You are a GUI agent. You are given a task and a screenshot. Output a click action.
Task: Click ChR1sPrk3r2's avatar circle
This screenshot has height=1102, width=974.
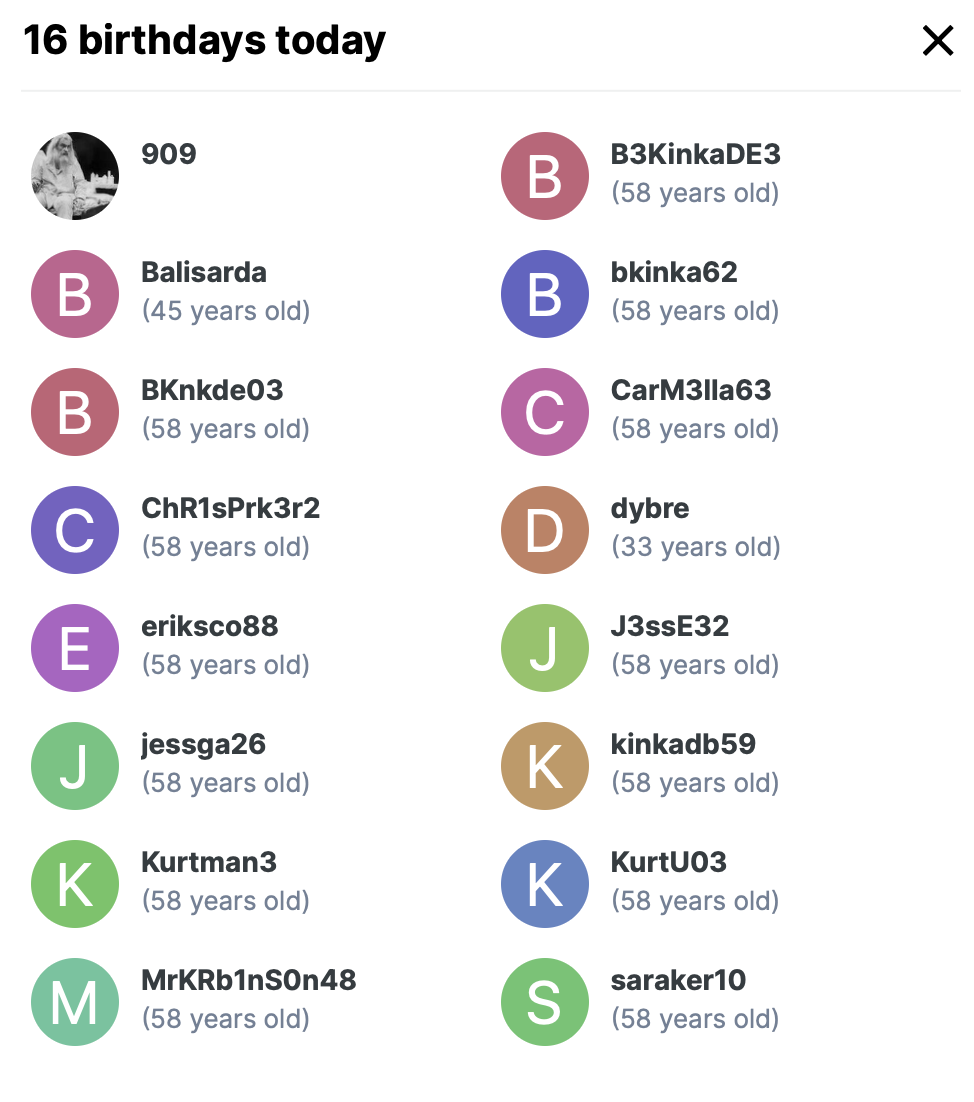tap(75, 530)
